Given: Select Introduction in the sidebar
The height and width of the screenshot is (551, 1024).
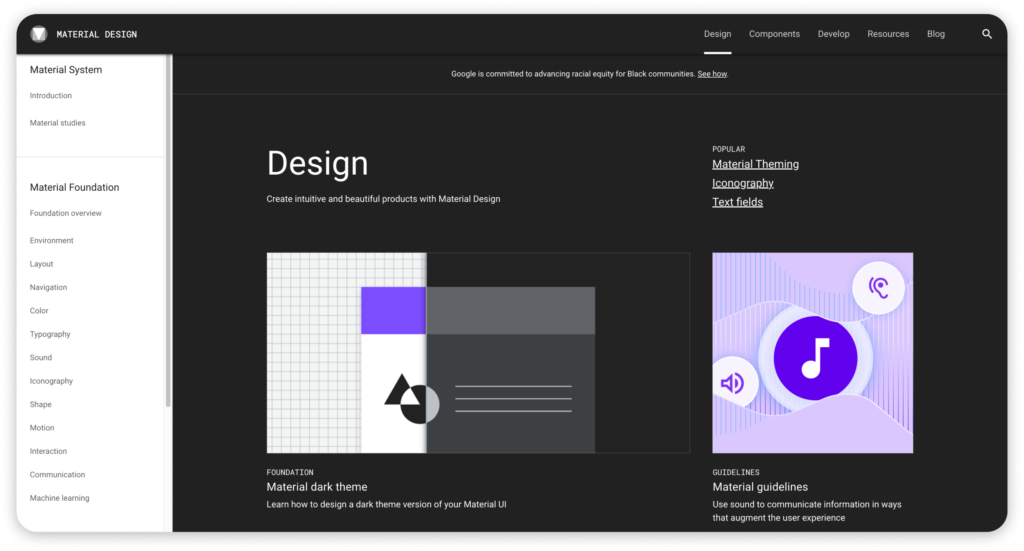Looking at the screenshot, I should point(50,95).
